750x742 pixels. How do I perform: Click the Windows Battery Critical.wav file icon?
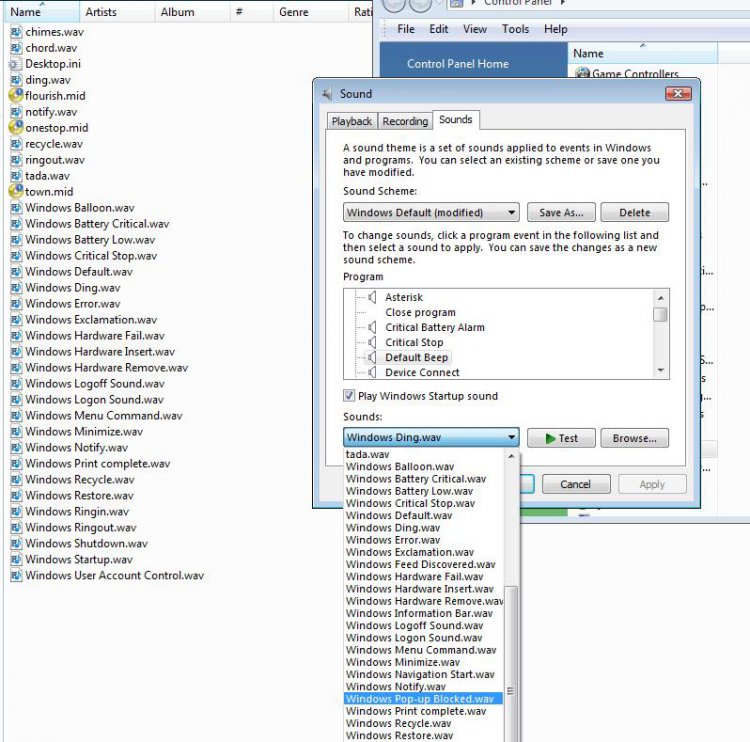(16, 224)
